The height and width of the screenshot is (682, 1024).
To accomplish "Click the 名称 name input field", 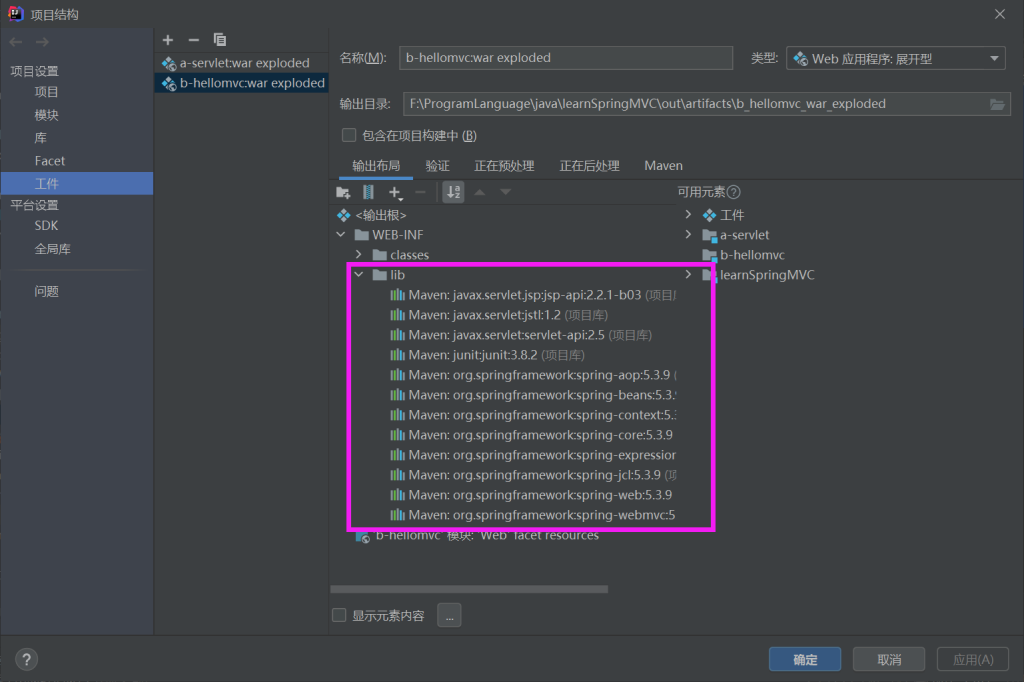I will coord(566,58).
